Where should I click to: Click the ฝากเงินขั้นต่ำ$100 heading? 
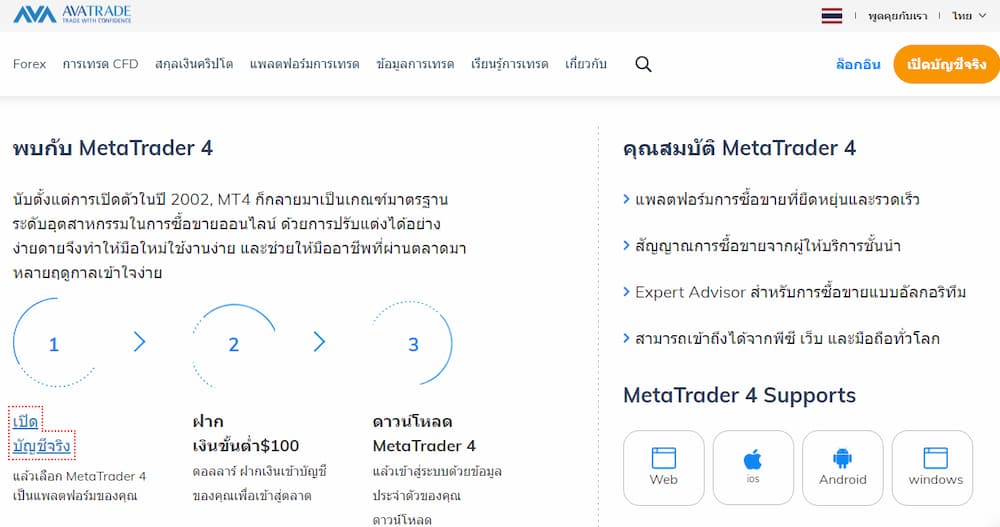point(246,433)
